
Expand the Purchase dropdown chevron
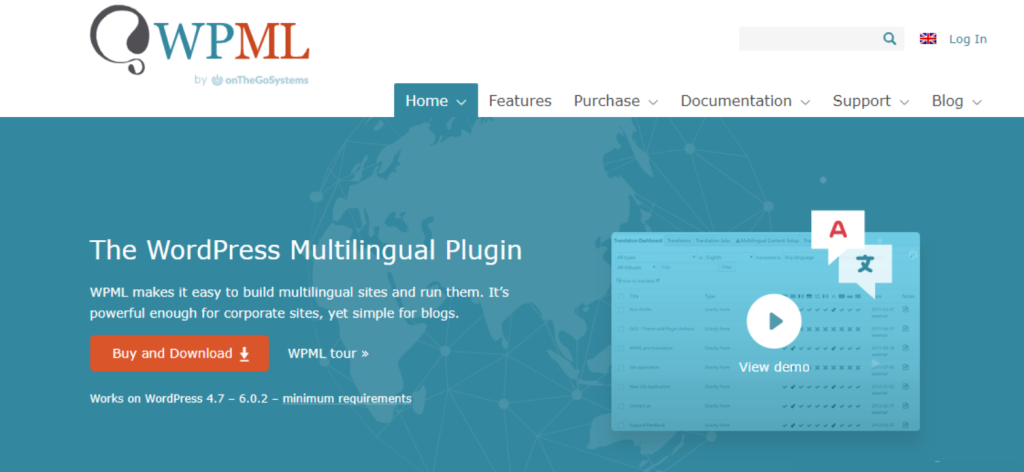[653, 102]
